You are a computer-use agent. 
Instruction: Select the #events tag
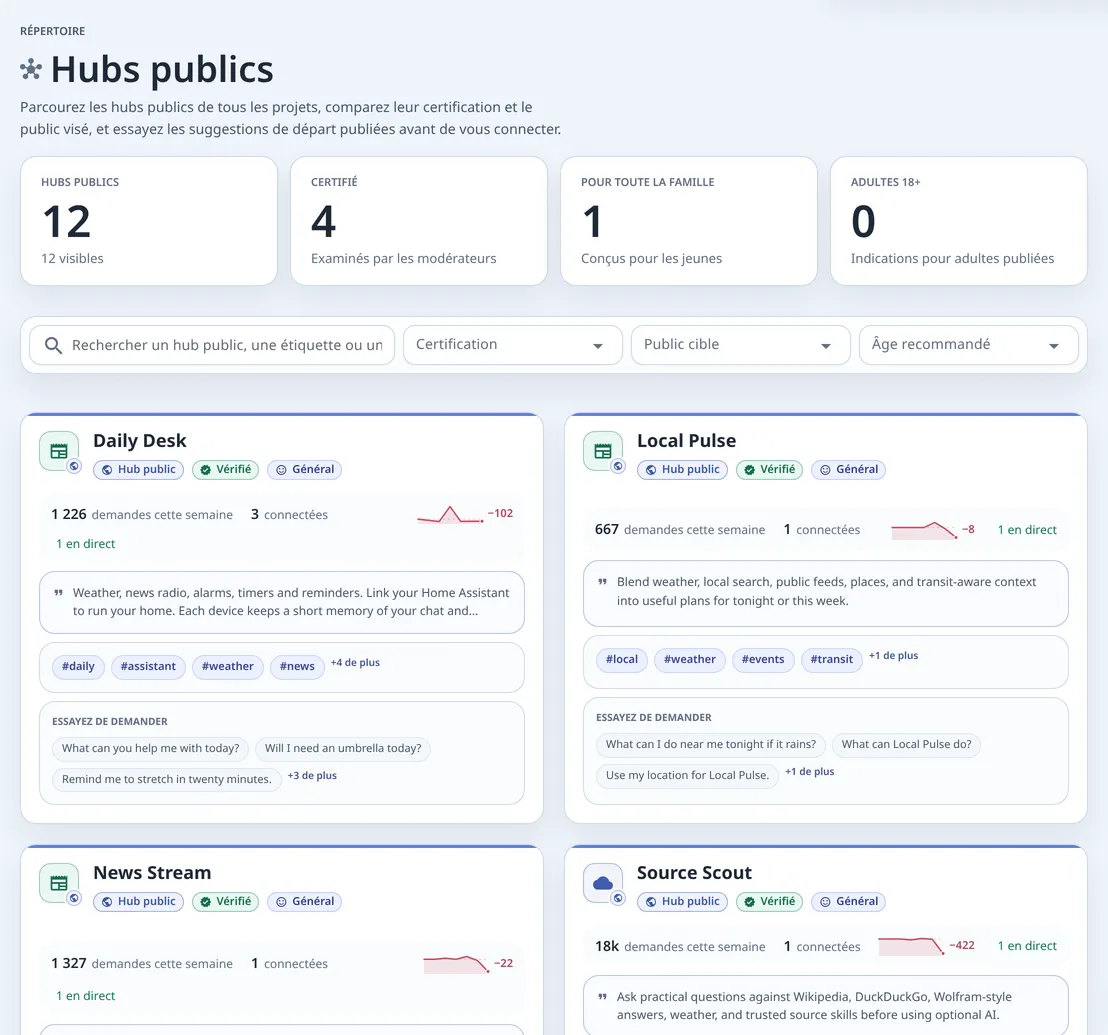[x=763, y=660]
